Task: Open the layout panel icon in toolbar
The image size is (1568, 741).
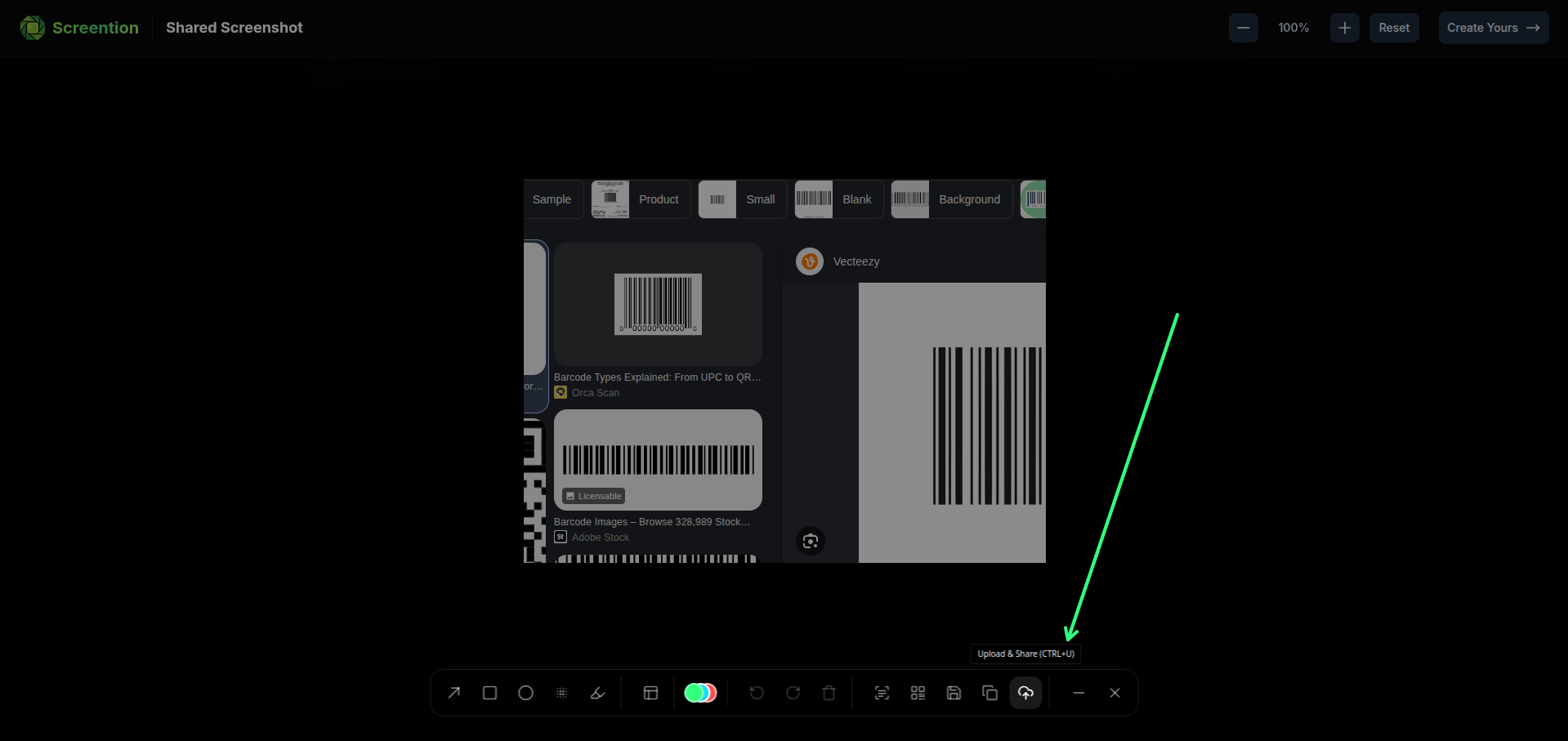Action: click(x=651, y=693)
